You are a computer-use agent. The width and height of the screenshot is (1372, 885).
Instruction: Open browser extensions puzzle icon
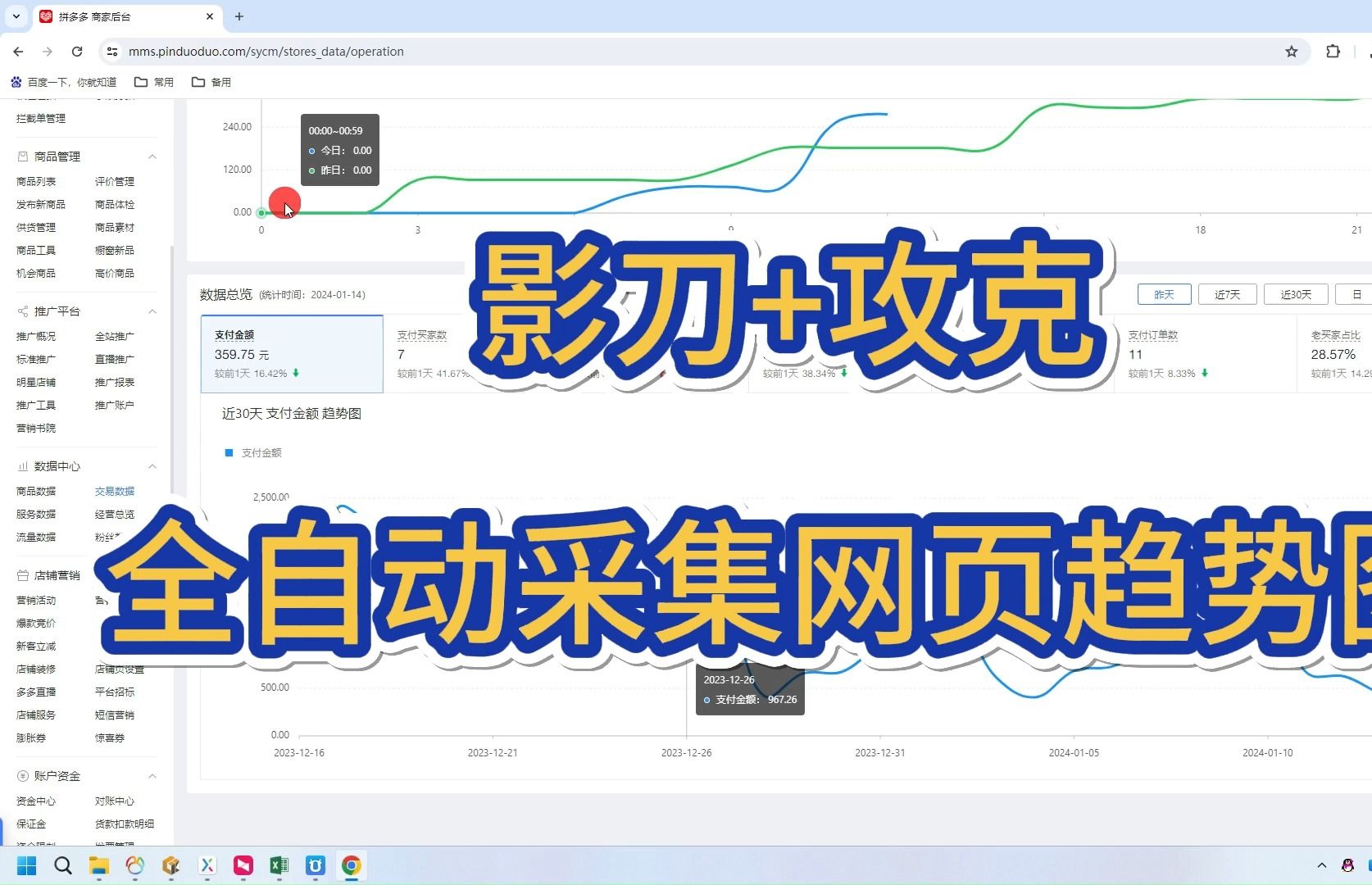click(x=1333, y=52)
